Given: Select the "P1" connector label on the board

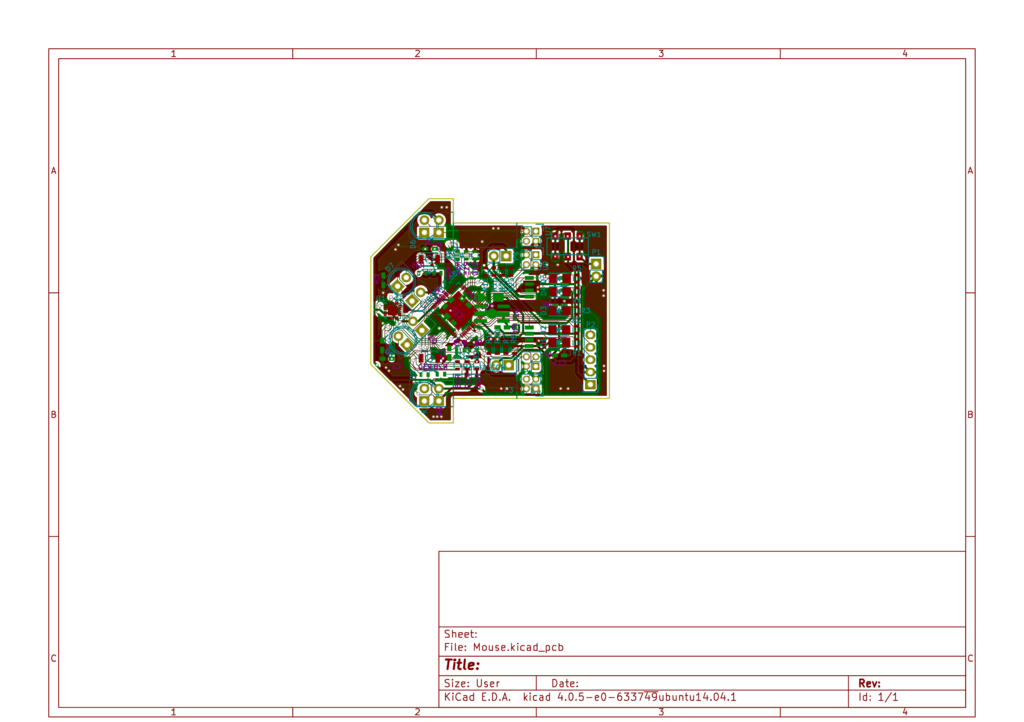Looking at the screenshot, I should click(596, 251).
